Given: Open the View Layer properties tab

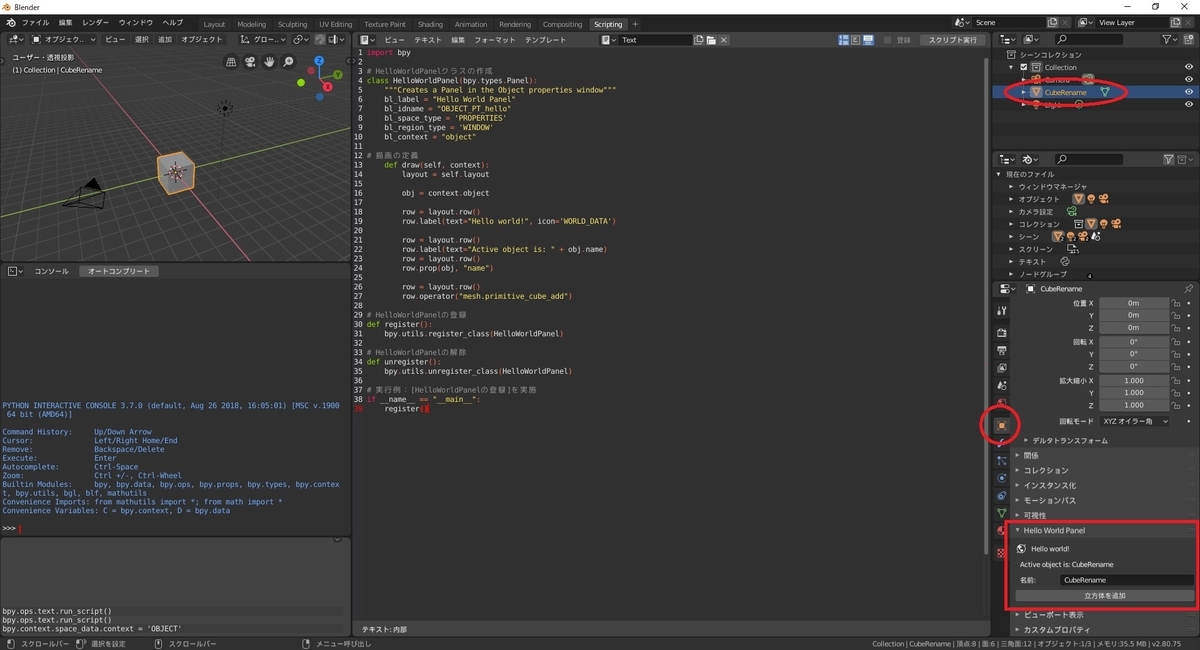Looking at the screenshot, I should 1001,368.
